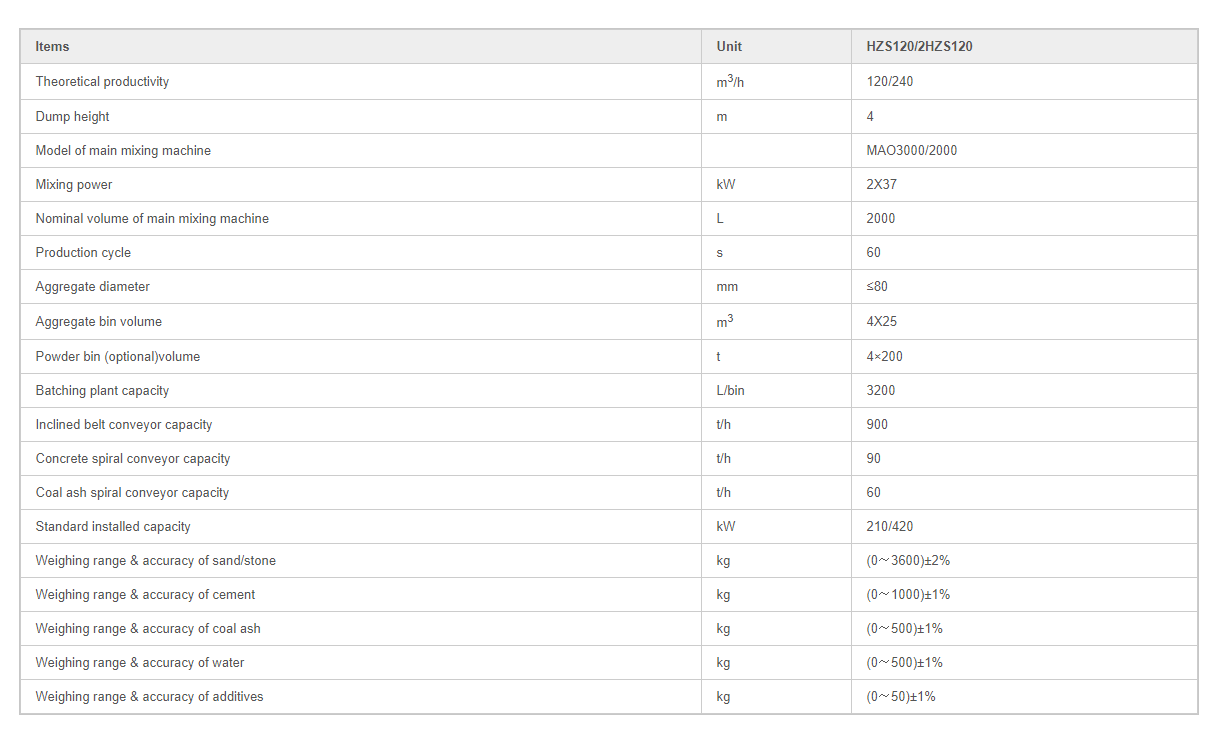1209x738 pixels.
Task: Select the Aggregate bin volume label
Action: tap(98, 322)
